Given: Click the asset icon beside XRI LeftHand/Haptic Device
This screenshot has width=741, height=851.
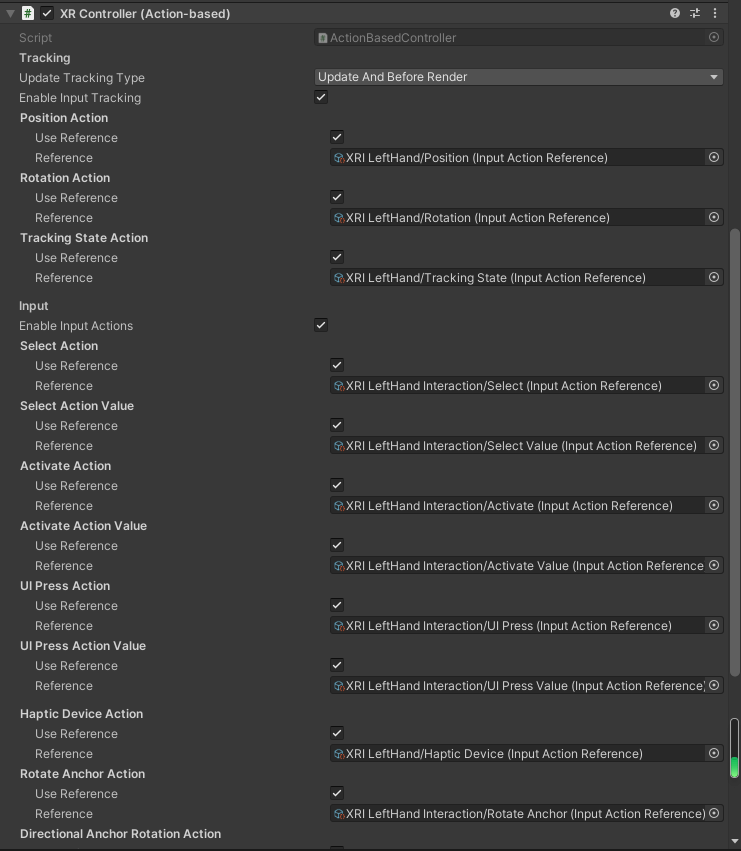Looking at the screenshot, I should pyautogui.click(x=339, y=754).
